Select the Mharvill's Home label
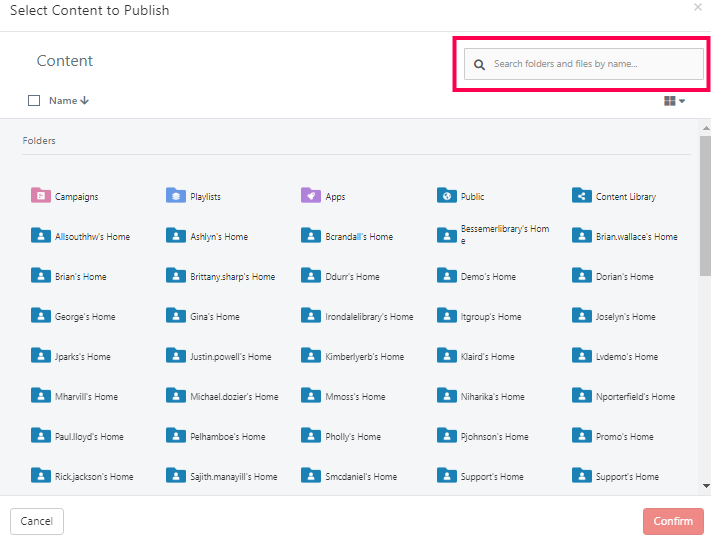711x538 pixels. (x=86, y=396)
